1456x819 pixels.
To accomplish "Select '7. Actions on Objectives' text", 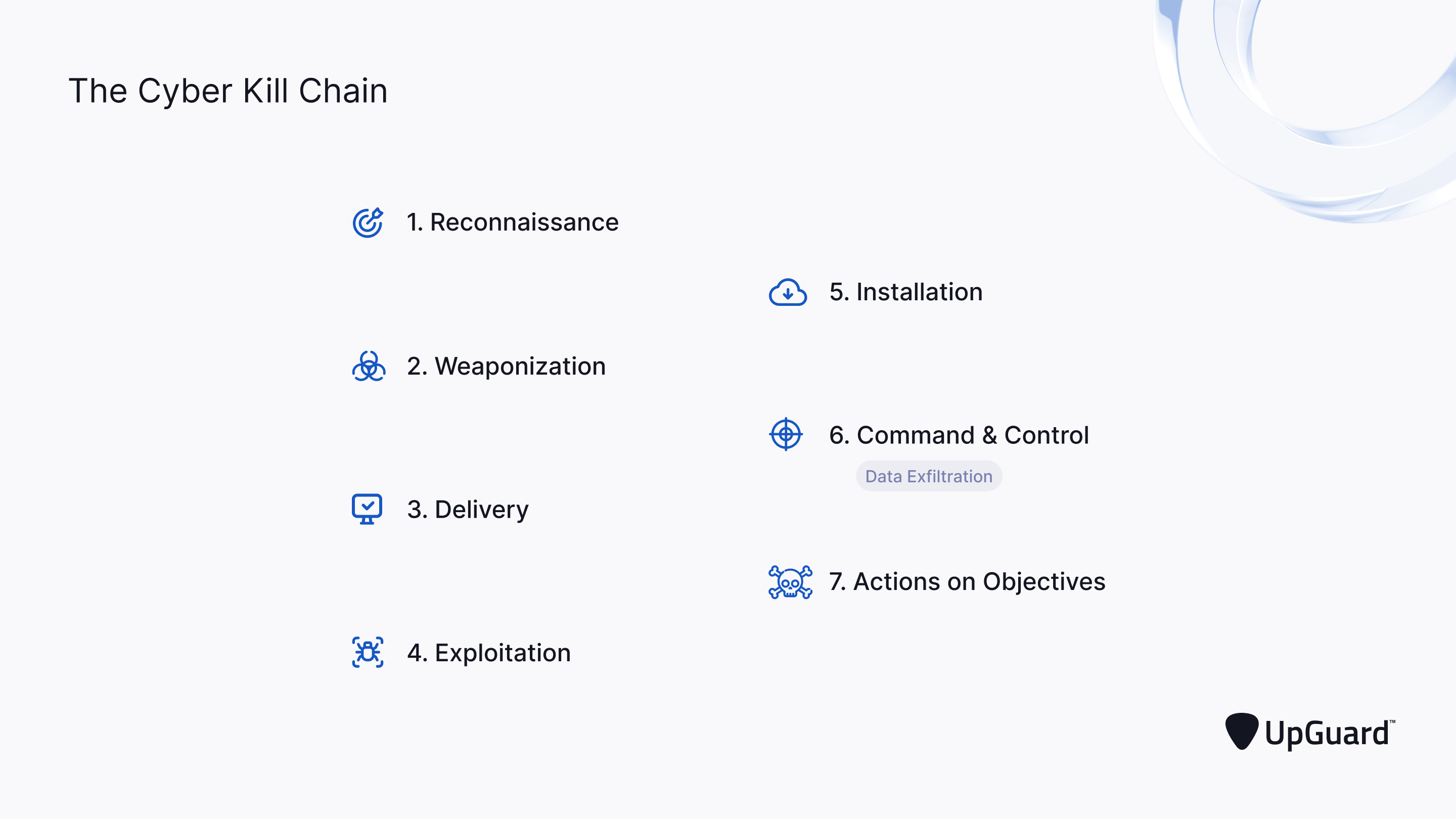I will 967,581.
